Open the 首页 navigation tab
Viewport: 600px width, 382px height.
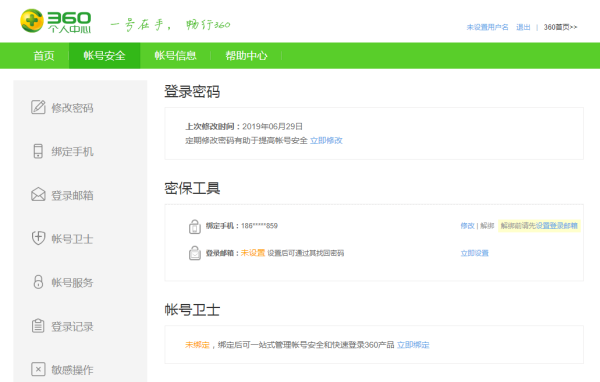44,56
